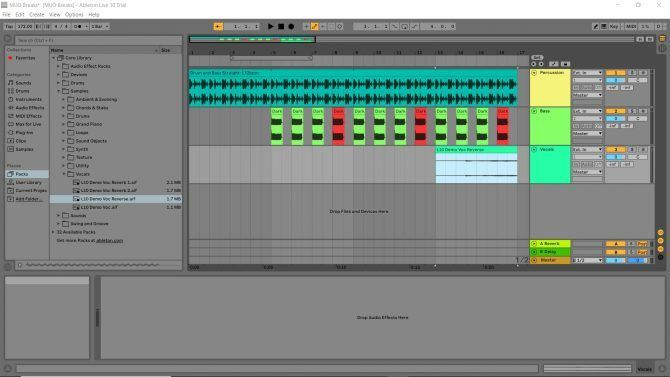Click the Stop button in transport

tap(281, 27)
